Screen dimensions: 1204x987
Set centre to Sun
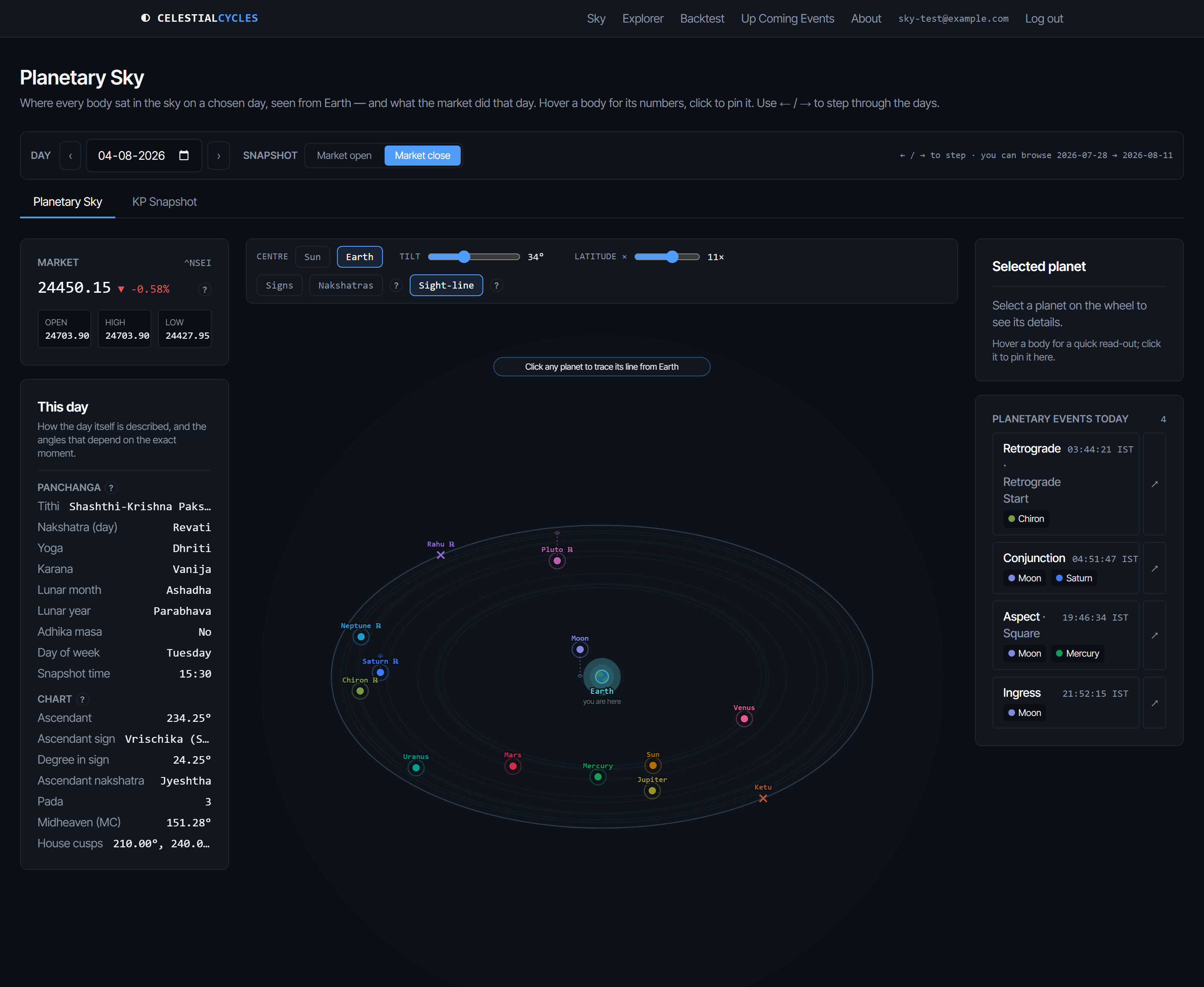pyautogui.click(x=312, y=257)
